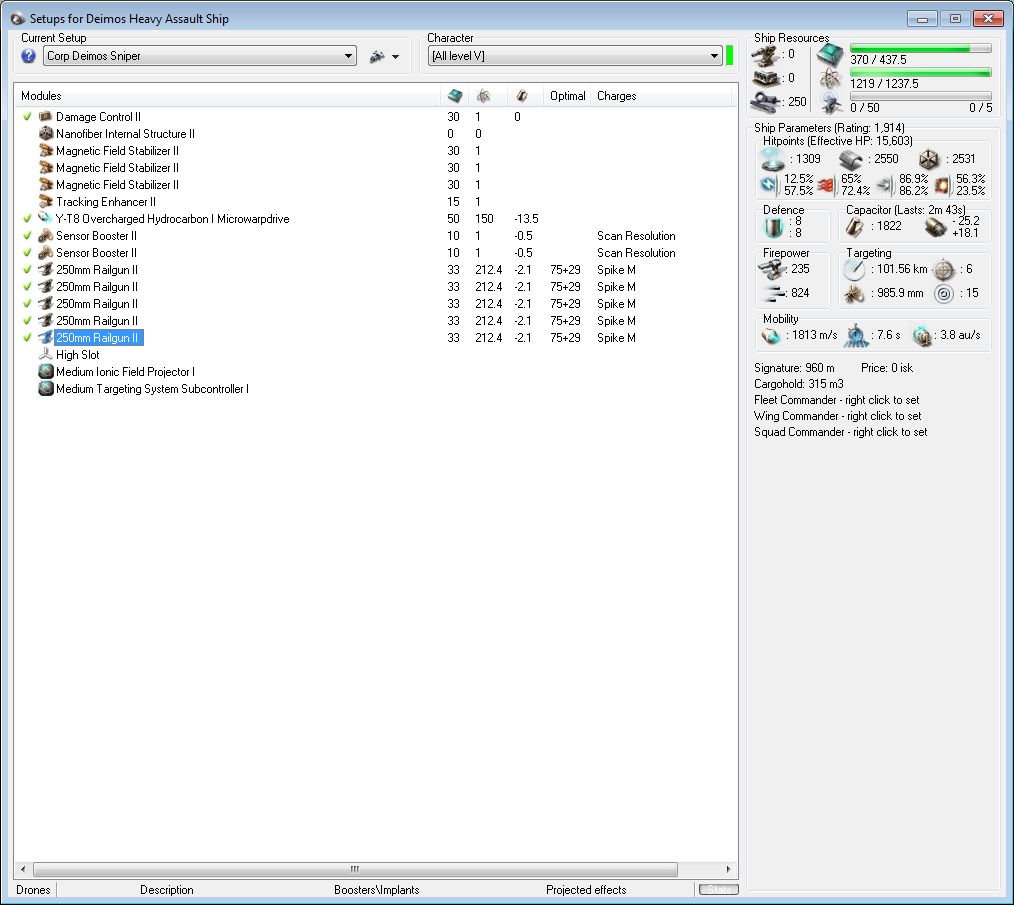Select the first Magnetic Field Stabilizer II row

click(375, 151)
